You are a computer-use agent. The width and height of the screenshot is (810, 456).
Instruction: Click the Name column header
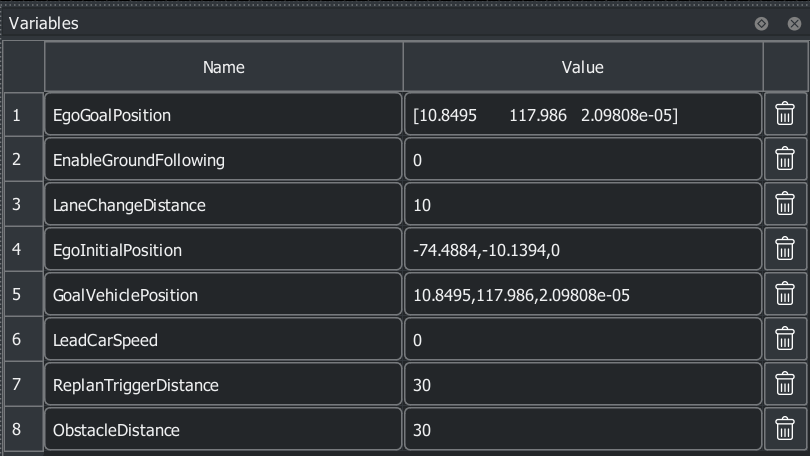point(223,68)
